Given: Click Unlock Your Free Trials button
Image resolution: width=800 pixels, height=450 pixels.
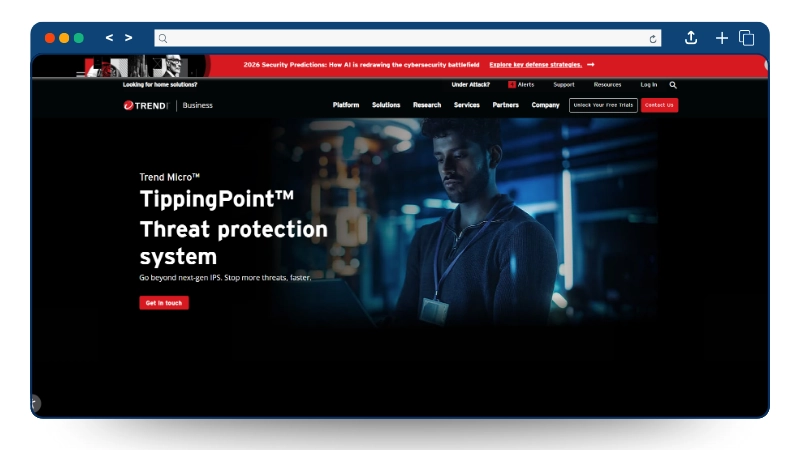Looking at the screenshot, I should tap(603, 105).
